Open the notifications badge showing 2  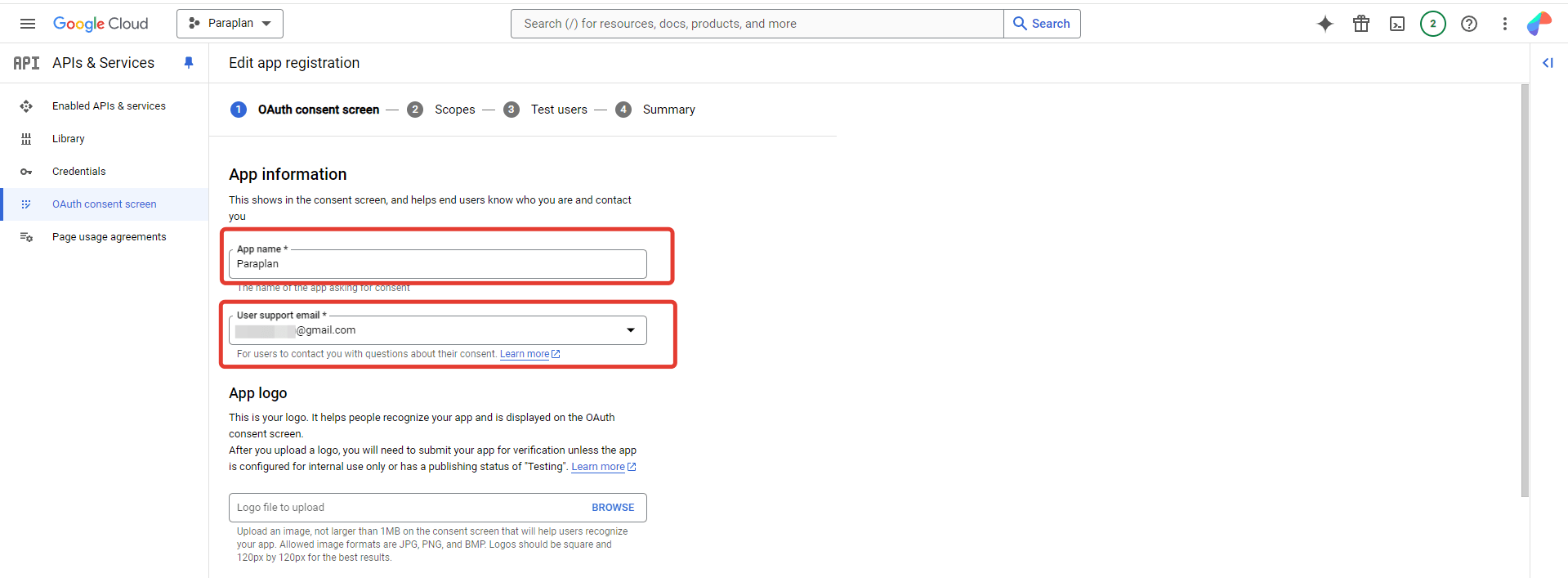(1432, 24)
